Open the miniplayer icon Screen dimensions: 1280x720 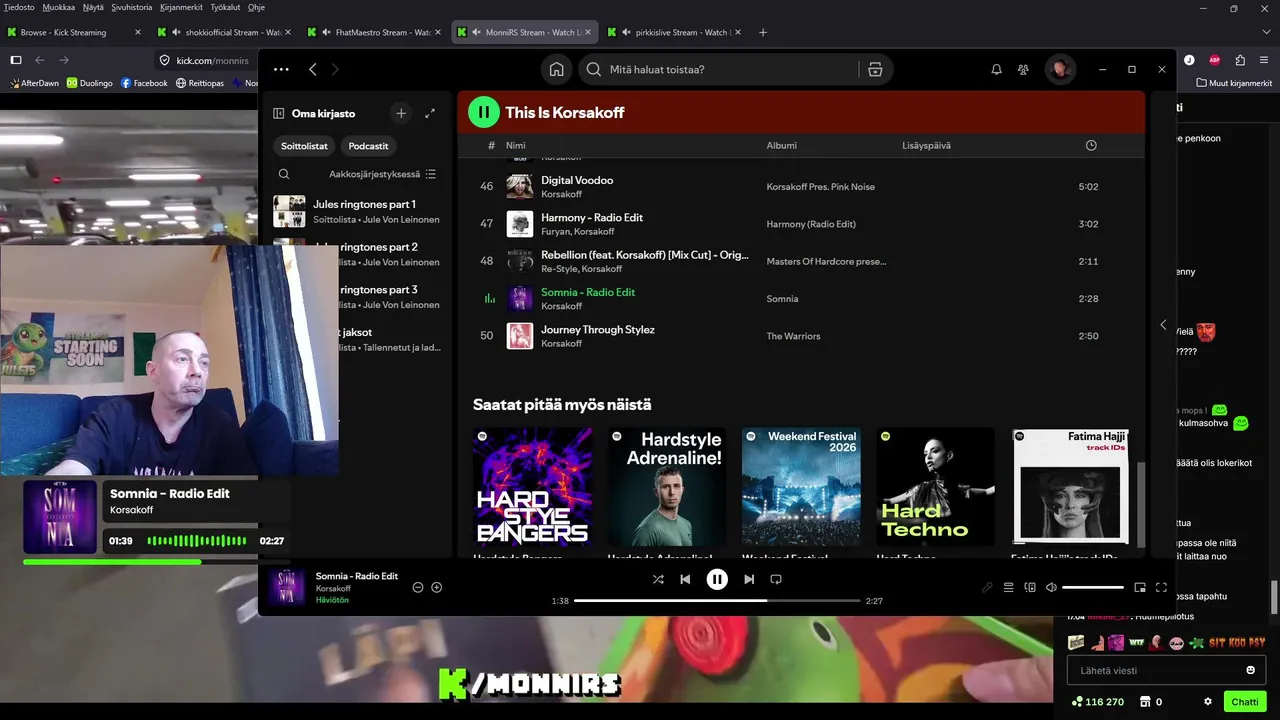(x=1139, y=587)
